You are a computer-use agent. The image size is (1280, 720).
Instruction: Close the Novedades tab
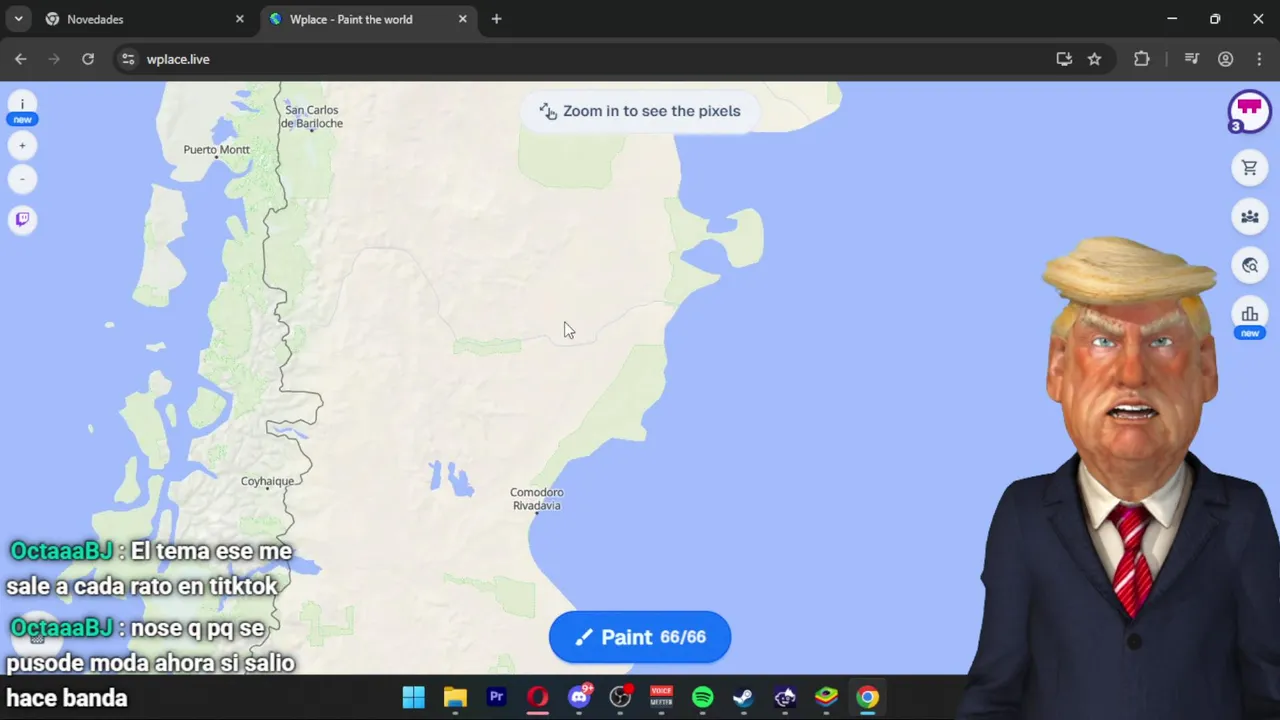(239, 19)
